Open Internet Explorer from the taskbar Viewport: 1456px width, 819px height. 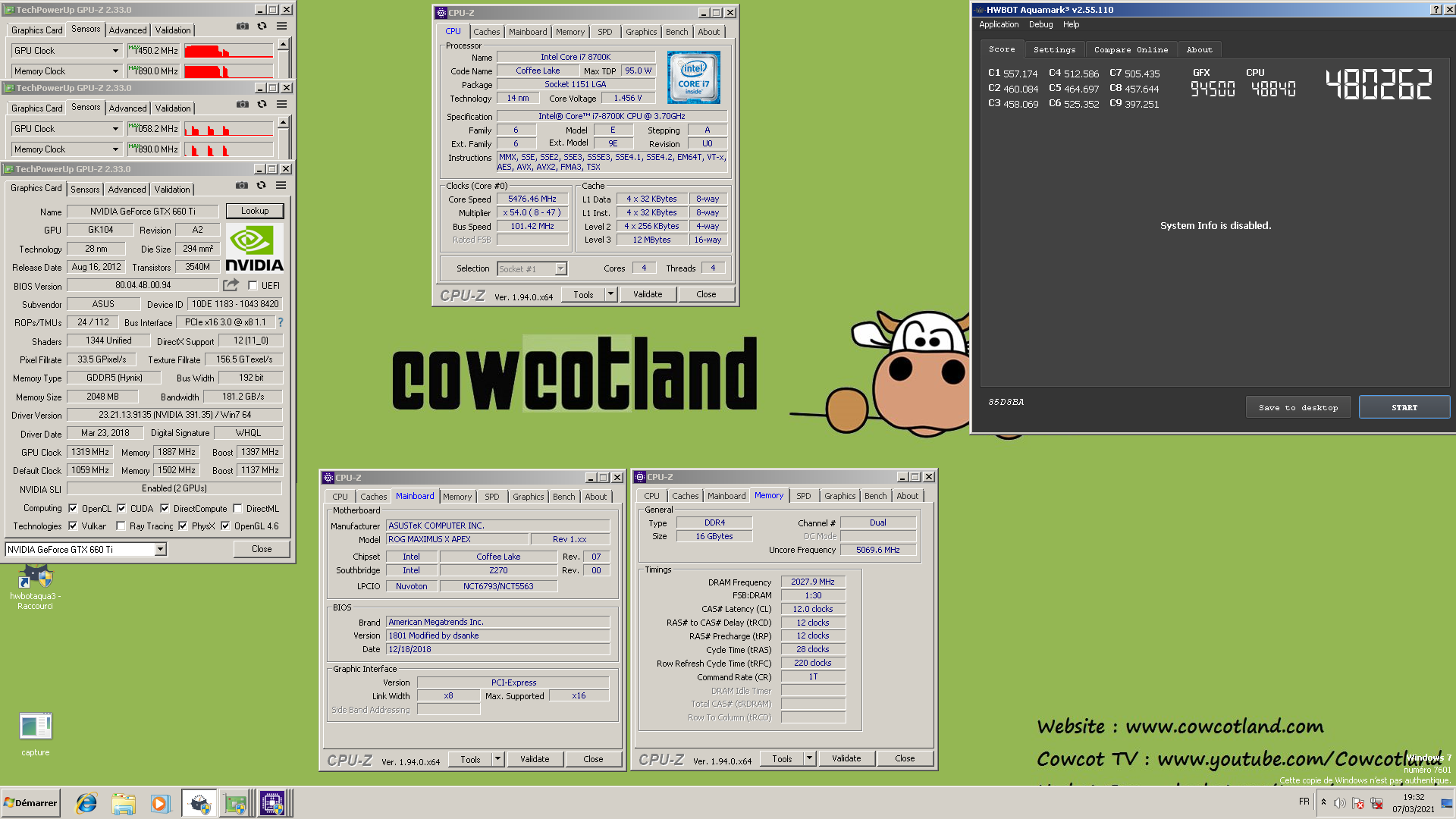pos(86,803)
